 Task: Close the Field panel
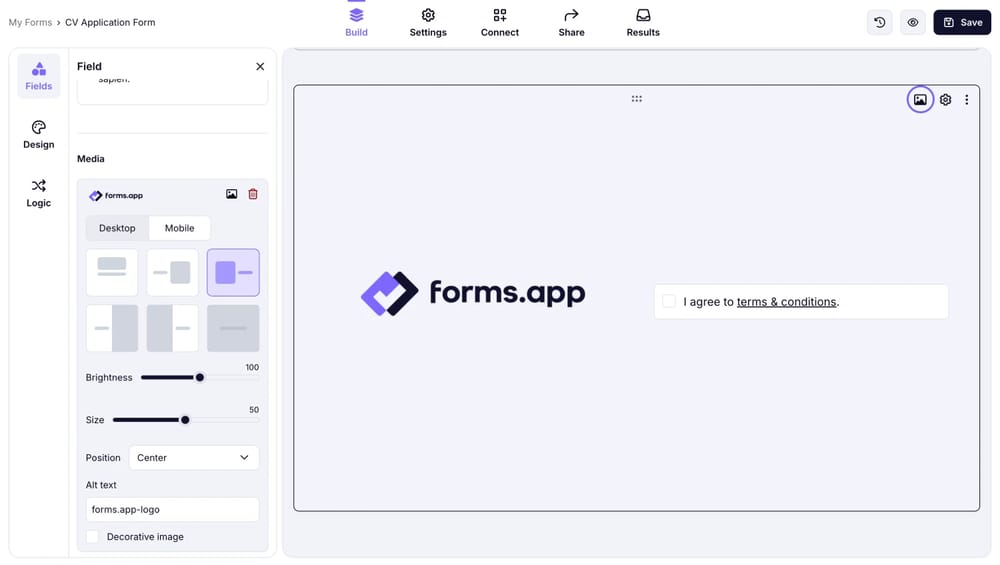click(260, 66)
